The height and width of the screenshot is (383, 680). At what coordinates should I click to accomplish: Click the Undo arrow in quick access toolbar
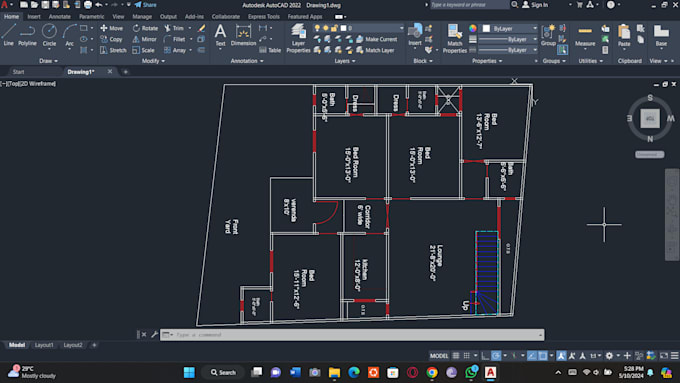(x=99, y=5)
